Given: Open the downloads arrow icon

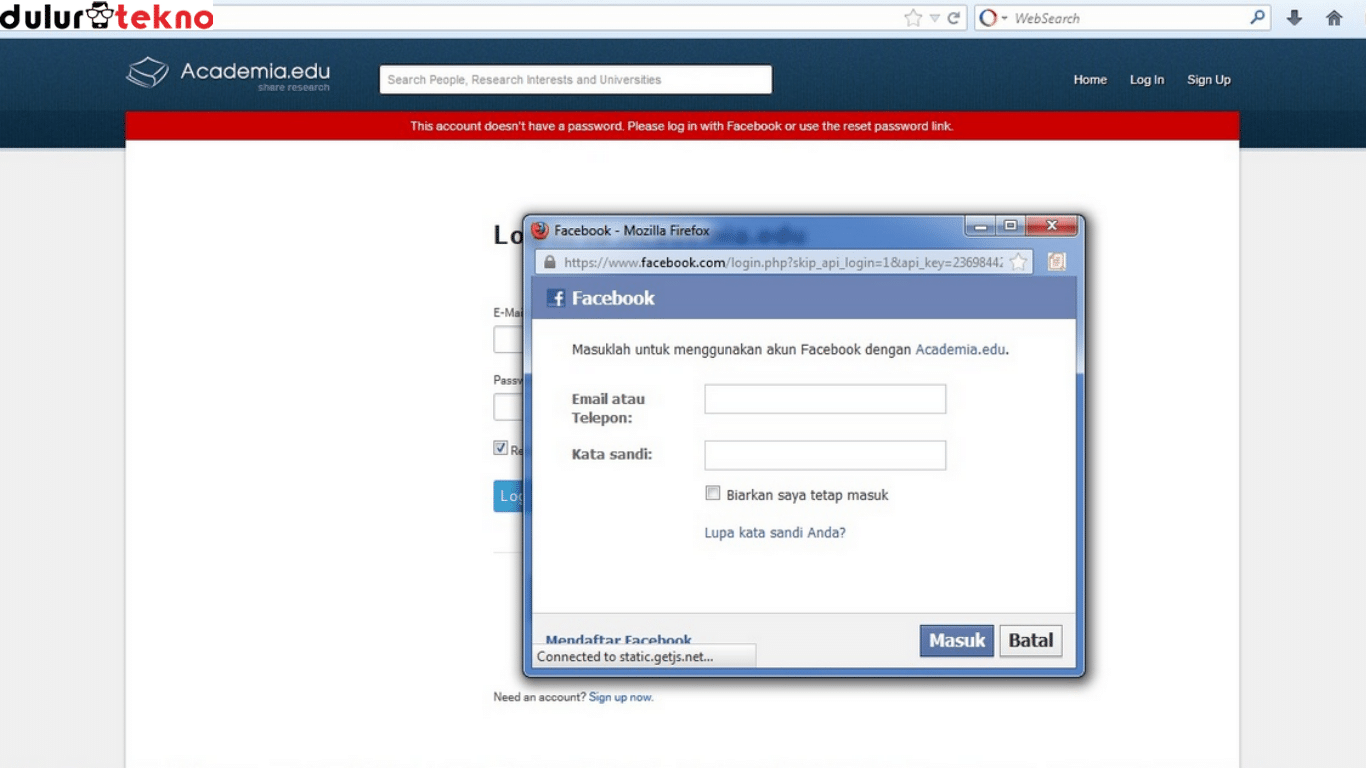Looking at the screenshot, I should [1294, 18].
